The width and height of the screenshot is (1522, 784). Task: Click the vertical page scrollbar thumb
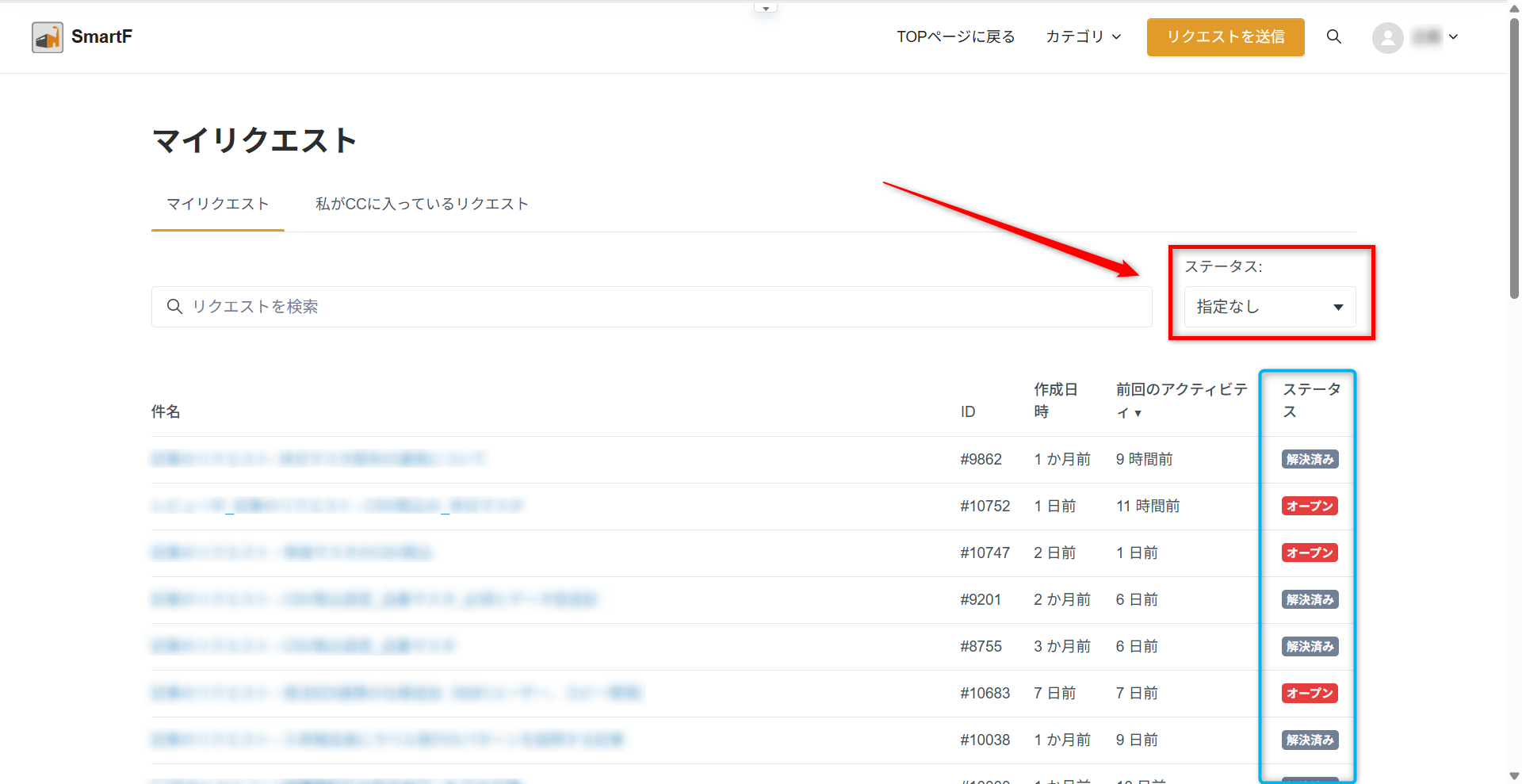pos(1514,159)
